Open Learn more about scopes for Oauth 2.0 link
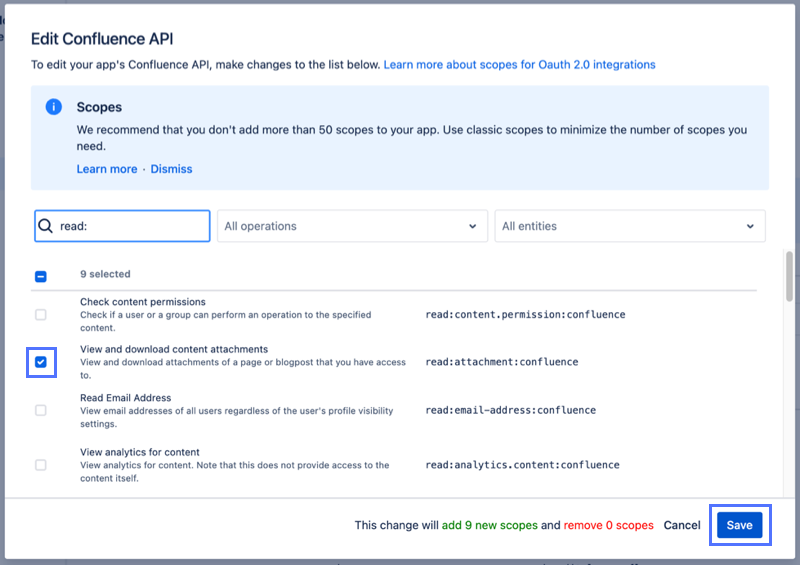The width and height of the screenshot is (800, 565). pyautogui.click(x=519, y=65)
